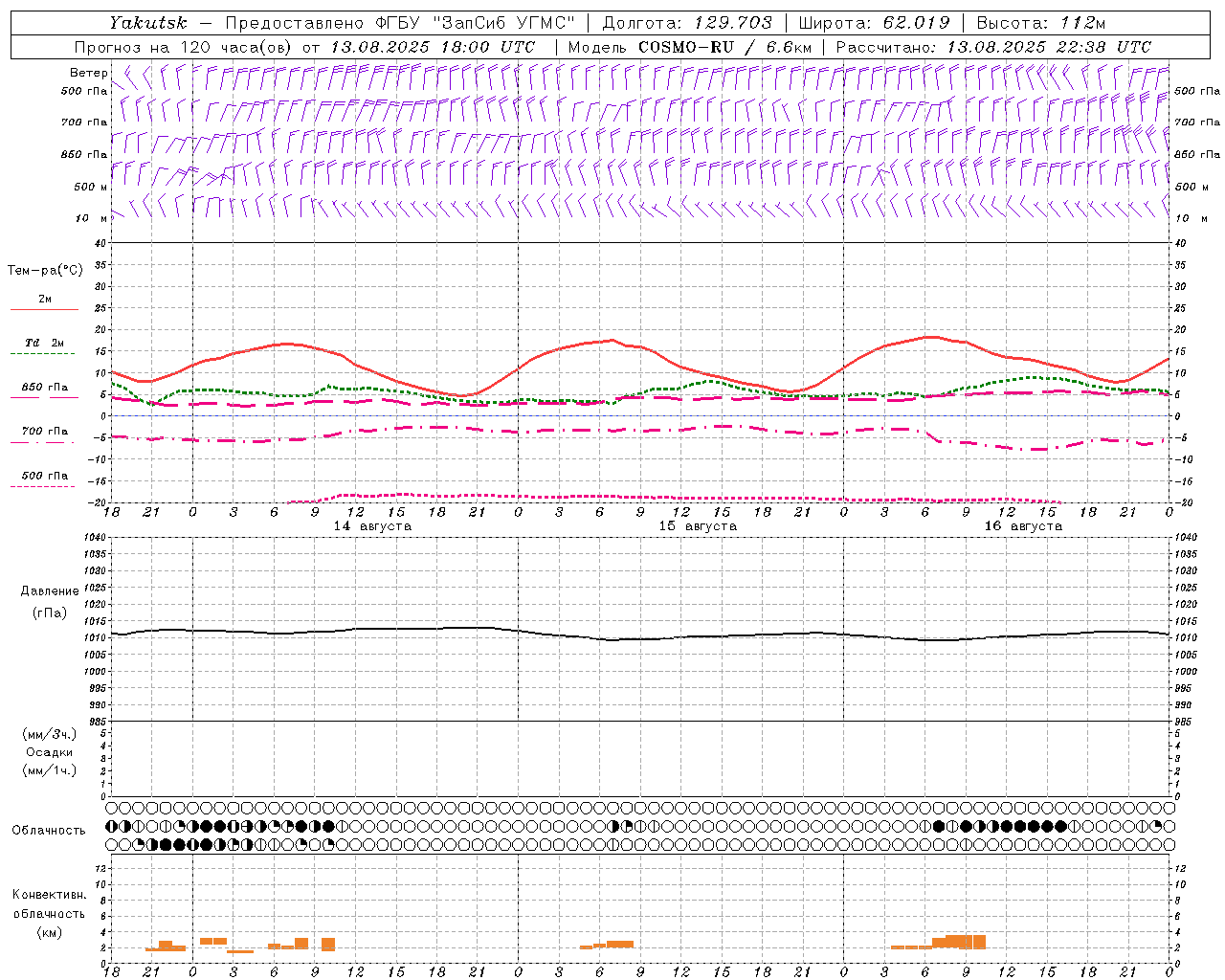Viewport: 1225px width, 980px height.
Task: Click the 'Модель COSMO-RU / 6.6км' model text
Action: pos(689,47)
